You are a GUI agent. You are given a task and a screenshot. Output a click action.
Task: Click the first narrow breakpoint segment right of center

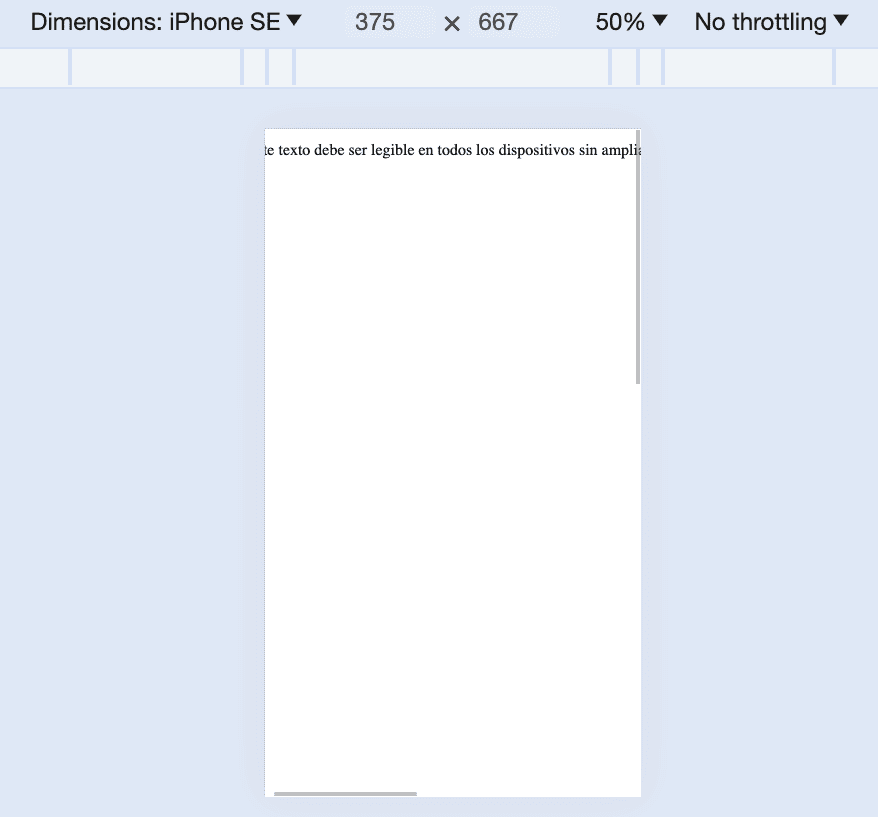point(624,68)
